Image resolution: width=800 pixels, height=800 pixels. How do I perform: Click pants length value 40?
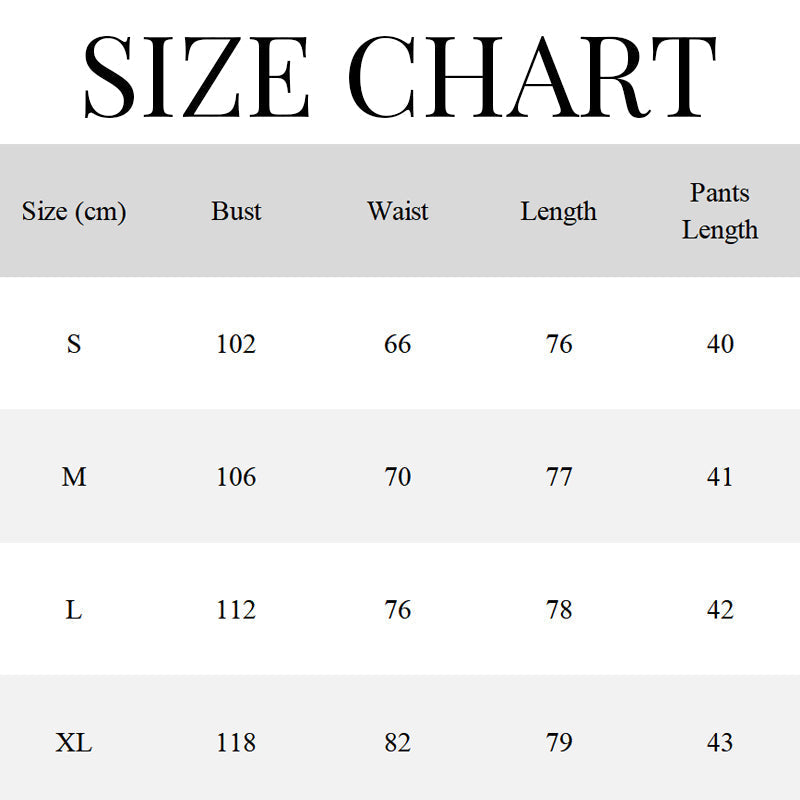point(720,344)
